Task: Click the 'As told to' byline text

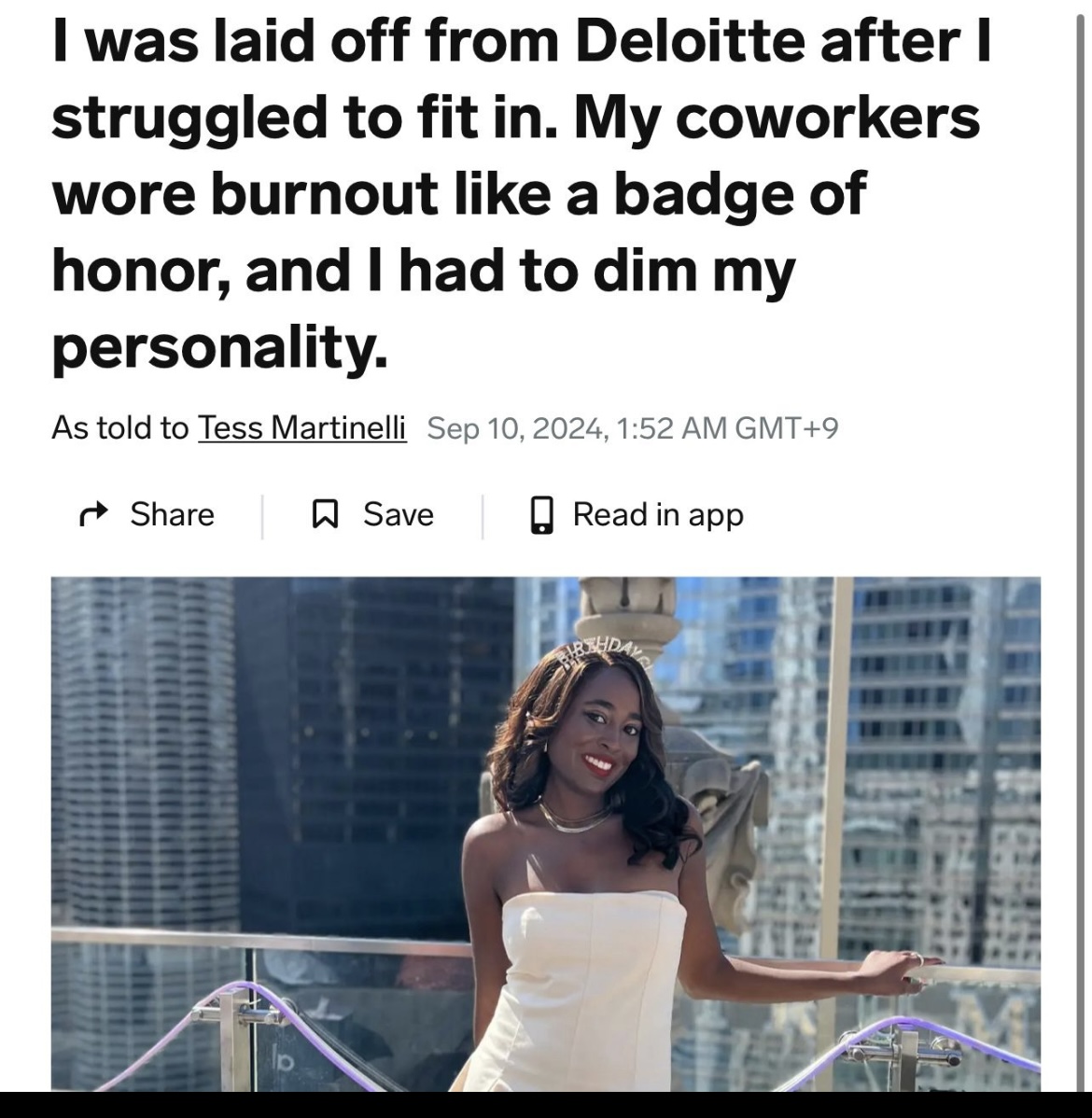Action: pyautogui.click(x=119, y=427)
